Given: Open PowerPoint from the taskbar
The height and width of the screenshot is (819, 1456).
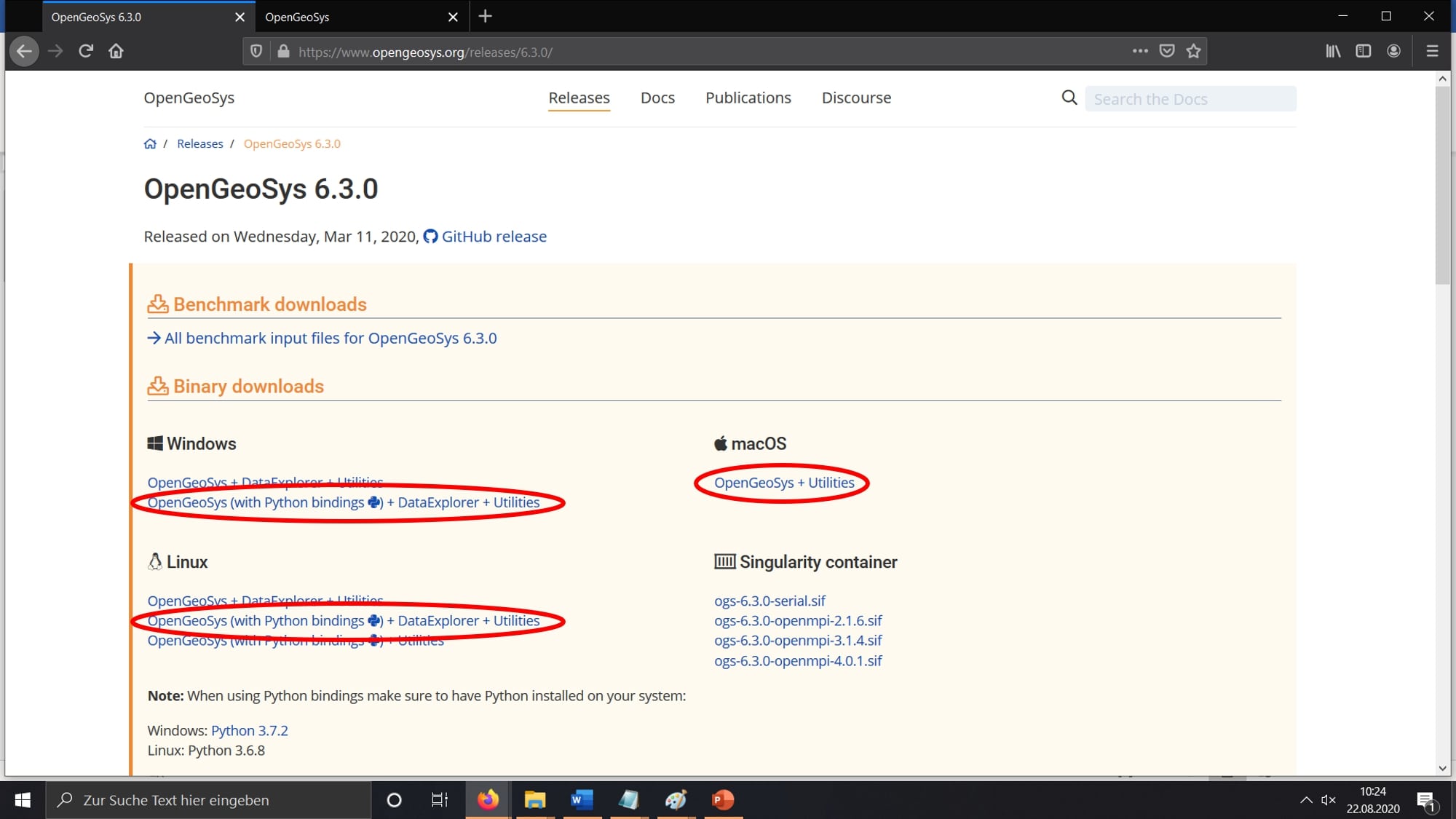Looking at the screenshot, I should (x=723, y=800).
